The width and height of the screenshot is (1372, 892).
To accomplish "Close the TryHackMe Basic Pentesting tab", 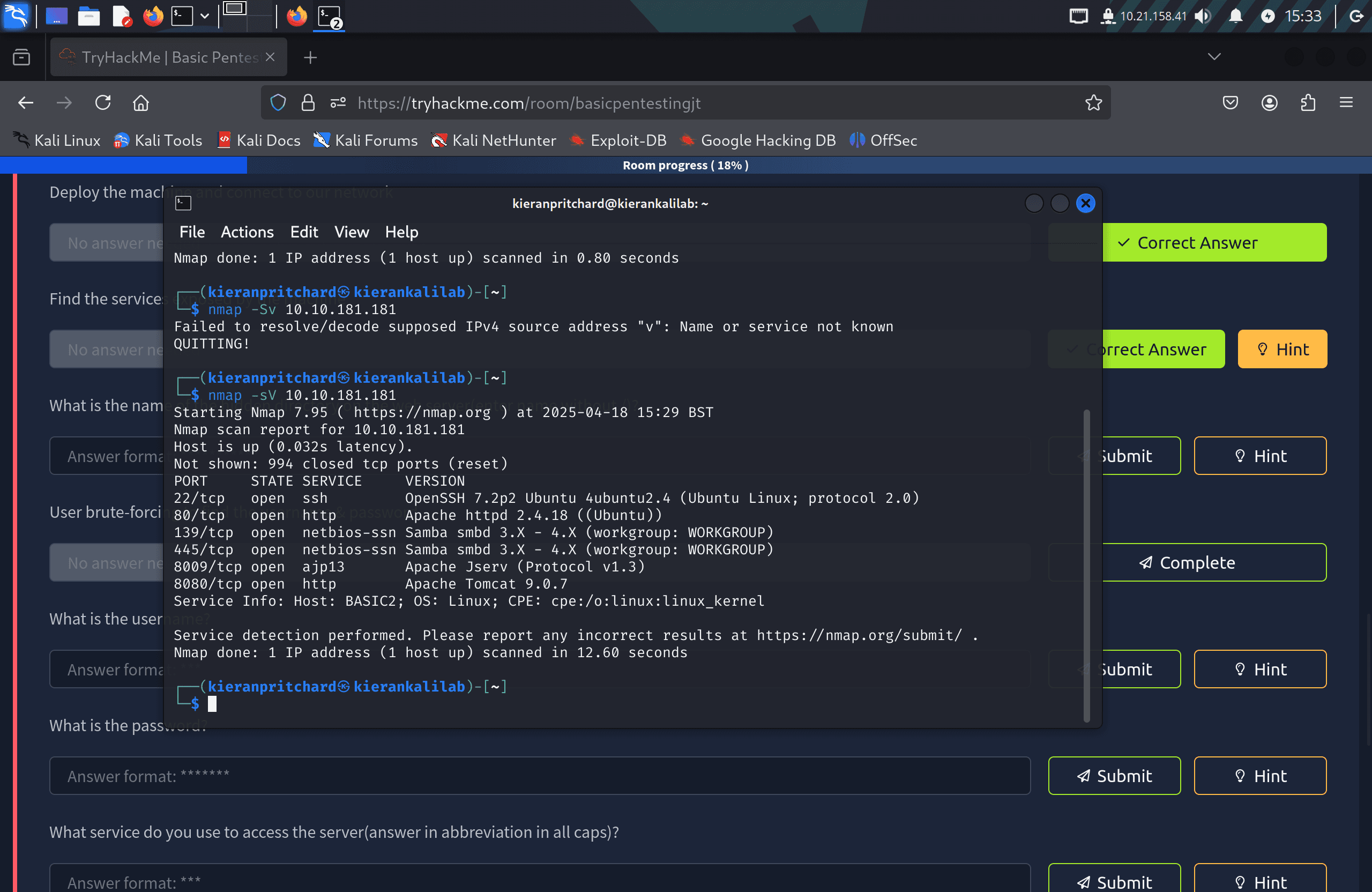I will 270,57.
